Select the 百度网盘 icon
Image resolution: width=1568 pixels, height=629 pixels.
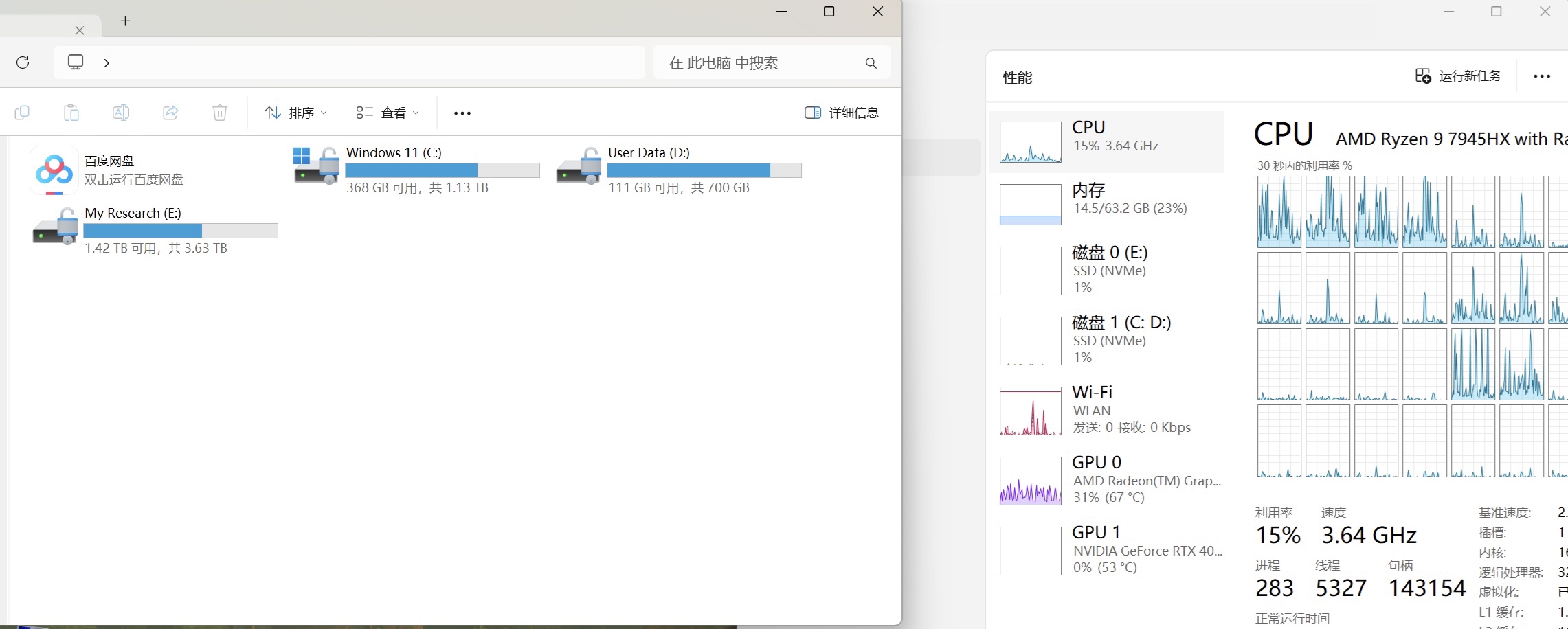point(54,170)
